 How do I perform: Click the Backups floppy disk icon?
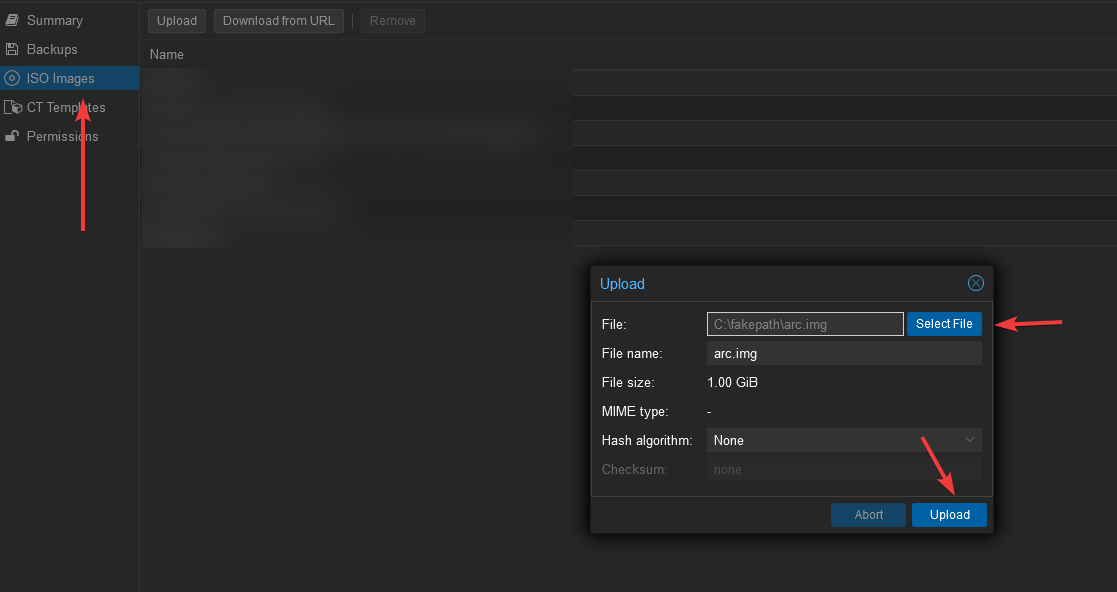click(x=12, y=49)
